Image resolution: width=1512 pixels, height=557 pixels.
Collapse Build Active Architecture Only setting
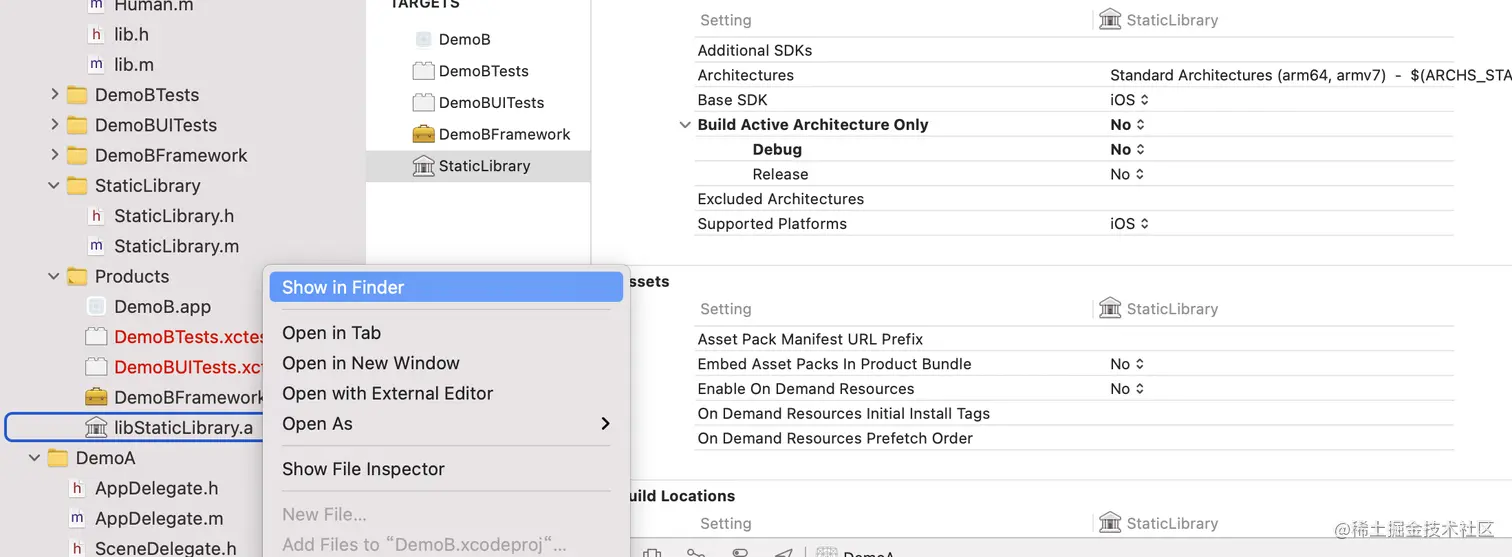pyautogui.click(x=685, y=125)
